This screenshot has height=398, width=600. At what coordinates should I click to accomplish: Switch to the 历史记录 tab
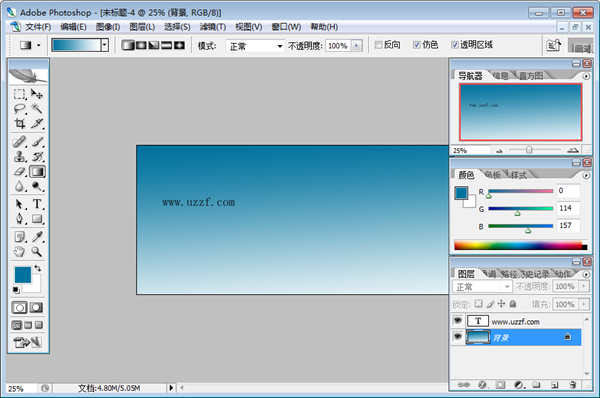(536, 274)
